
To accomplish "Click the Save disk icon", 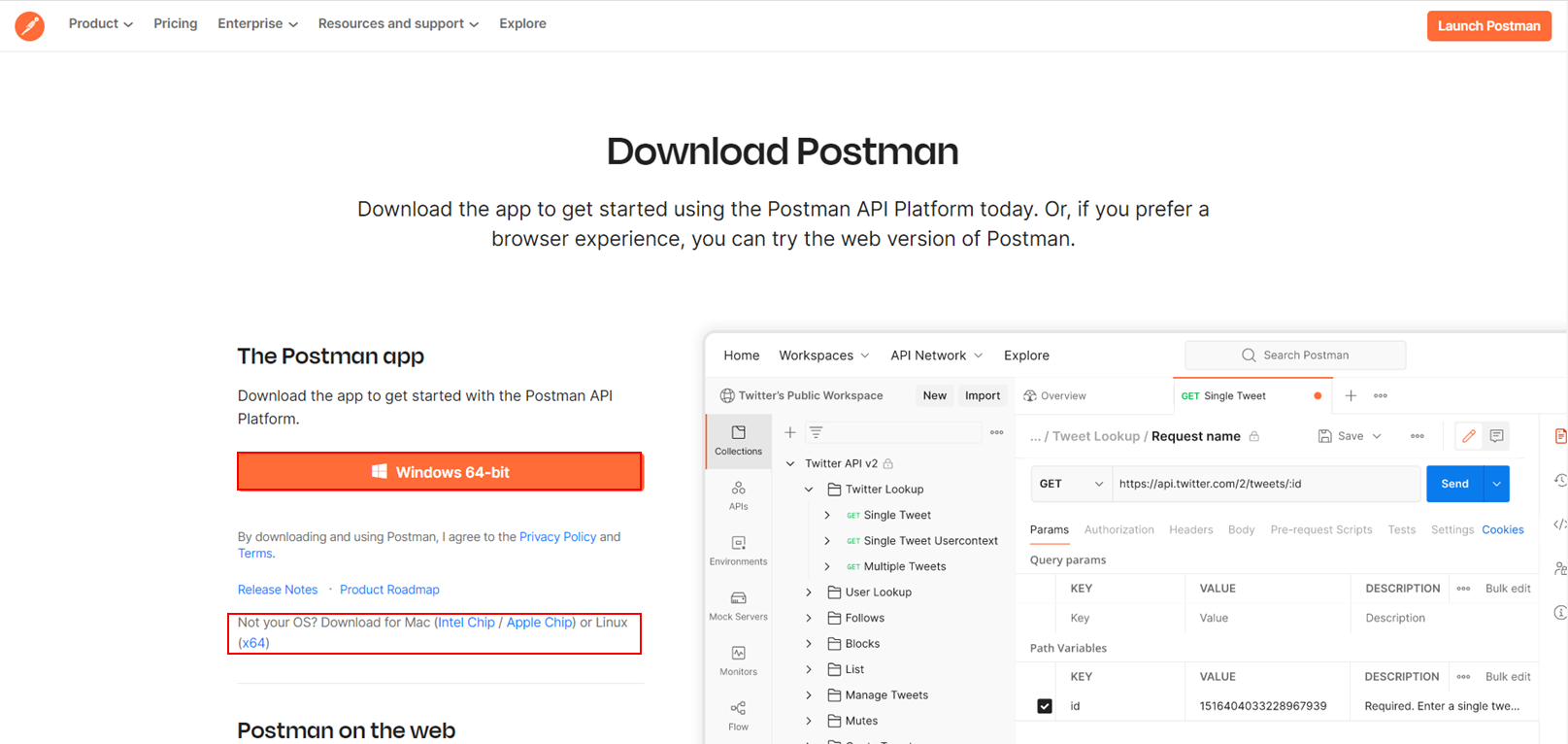I will tap(1324, 436).
